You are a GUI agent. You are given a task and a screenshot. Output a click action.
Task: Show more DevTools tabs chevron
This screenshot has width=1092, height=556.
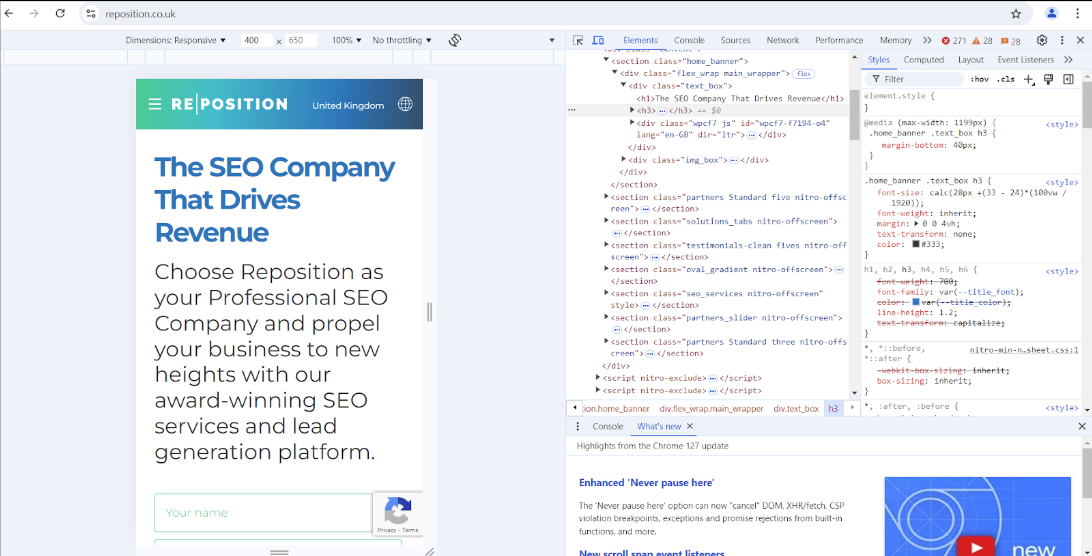pyautogui.click(x=927, y=40)
